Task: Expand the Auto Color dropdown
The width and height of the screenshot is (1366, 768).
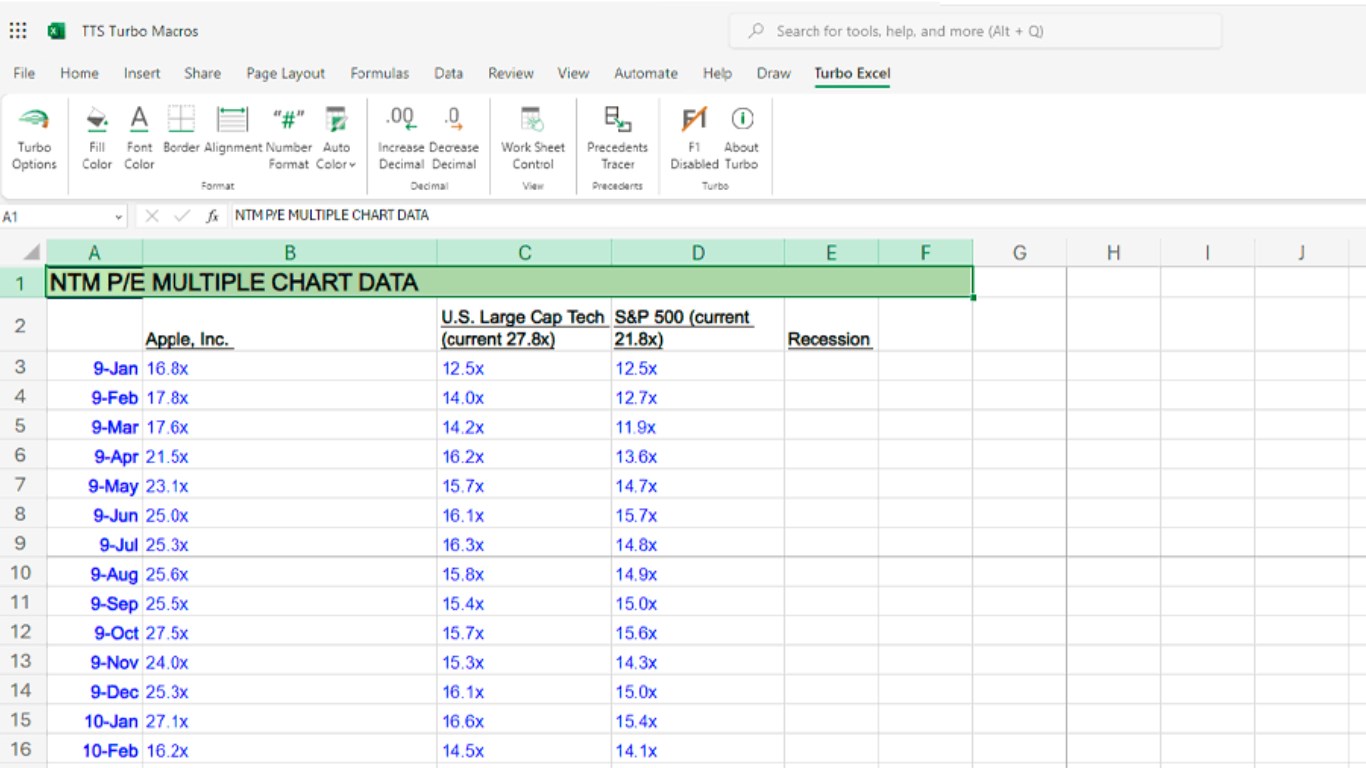Action: coord(337,164)
